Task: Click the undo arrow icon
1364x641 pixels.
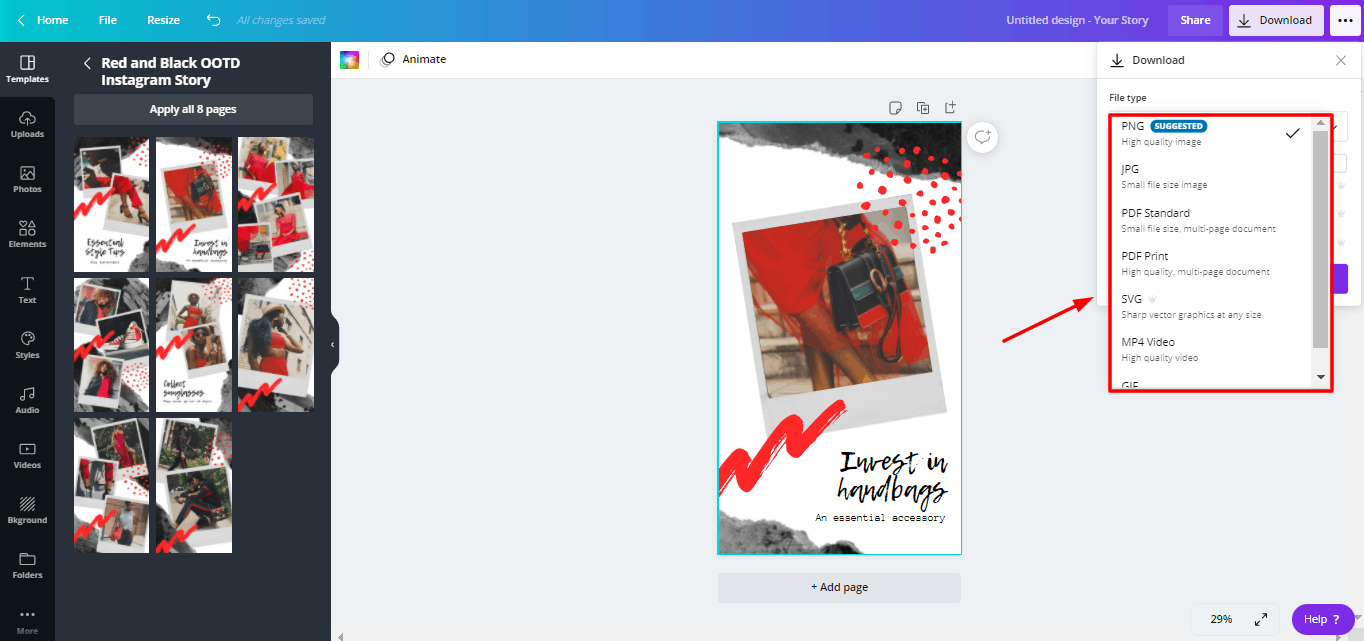Action: tap(213, 20)
